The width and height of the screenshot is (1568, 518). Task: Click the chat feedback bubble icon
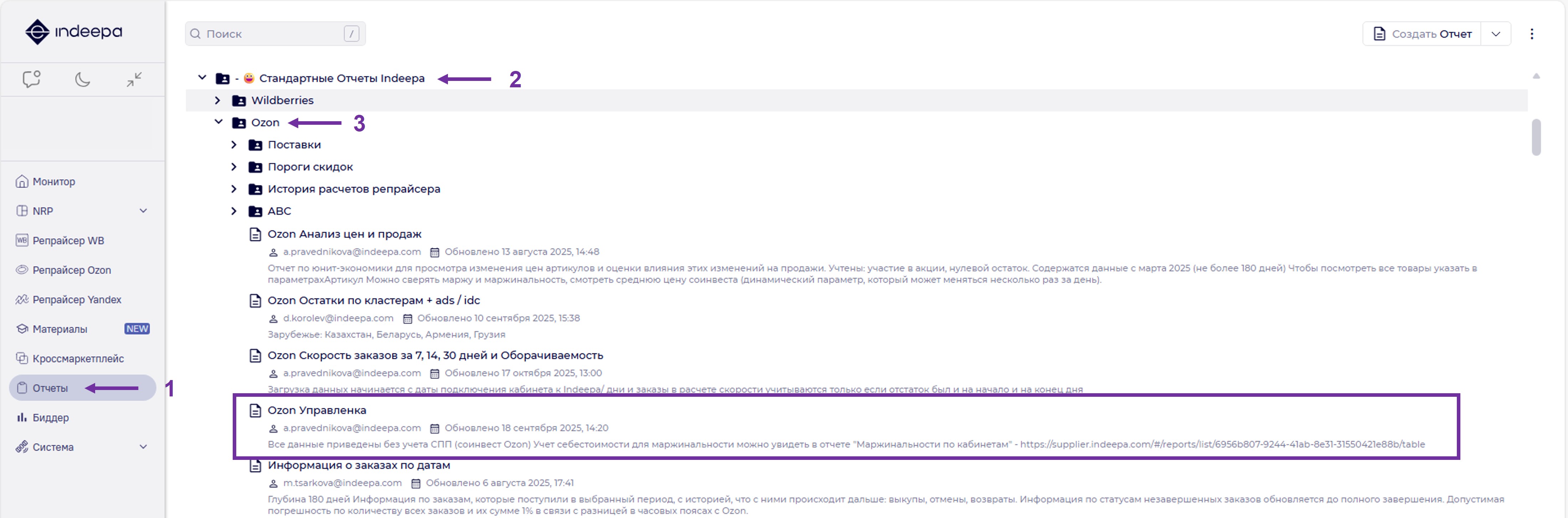pyautogui.click(x=31, y=79)
